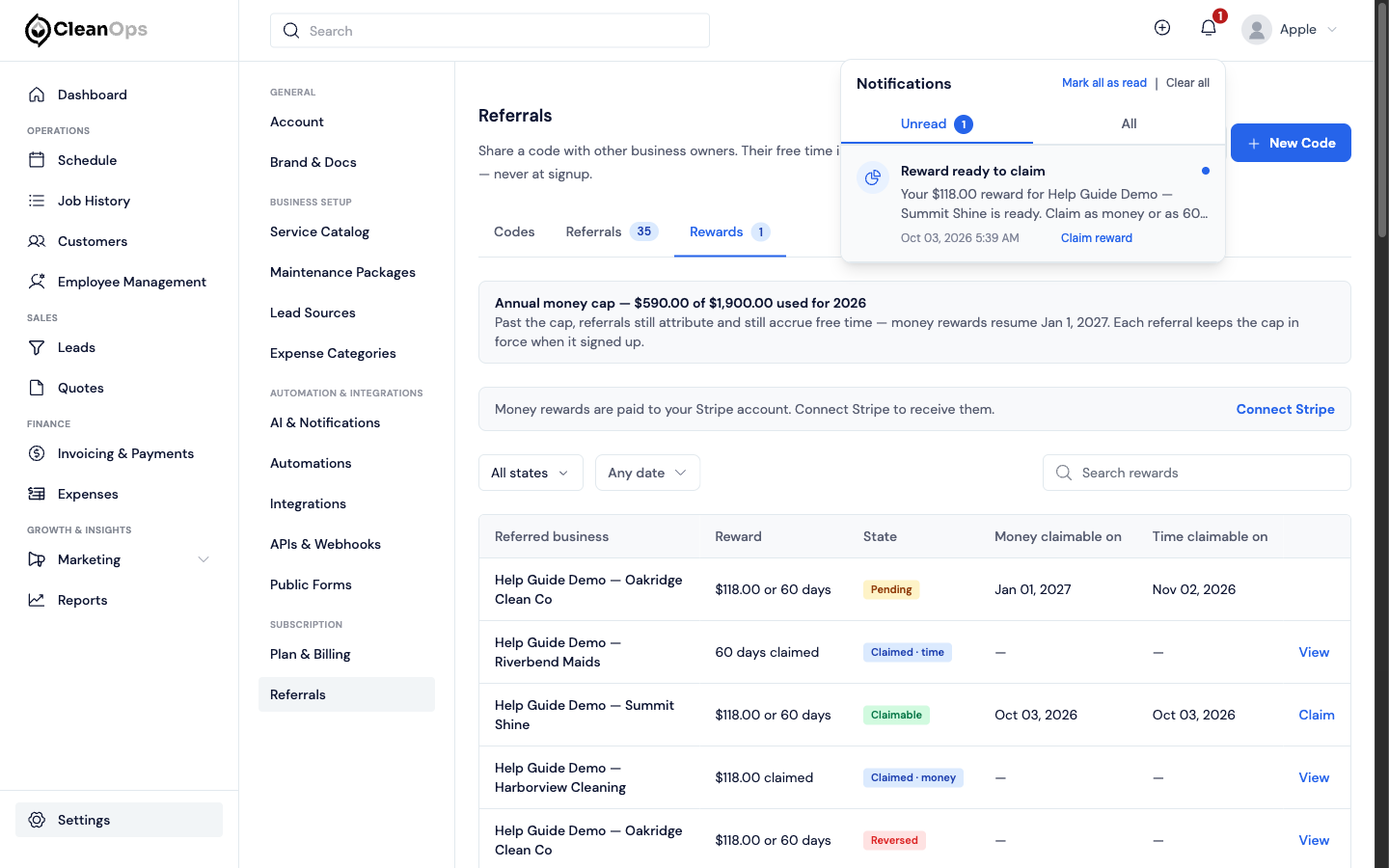The width and height of the screenshot is (1389, 868).
Task: Click Mark all as read
Action: click(x=1104, y=83)
